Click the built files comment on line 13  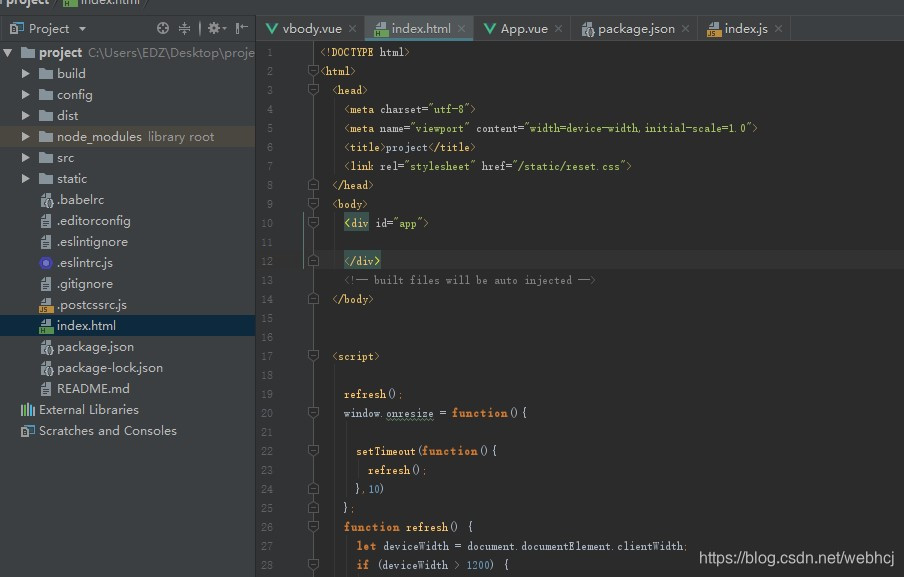469,281
